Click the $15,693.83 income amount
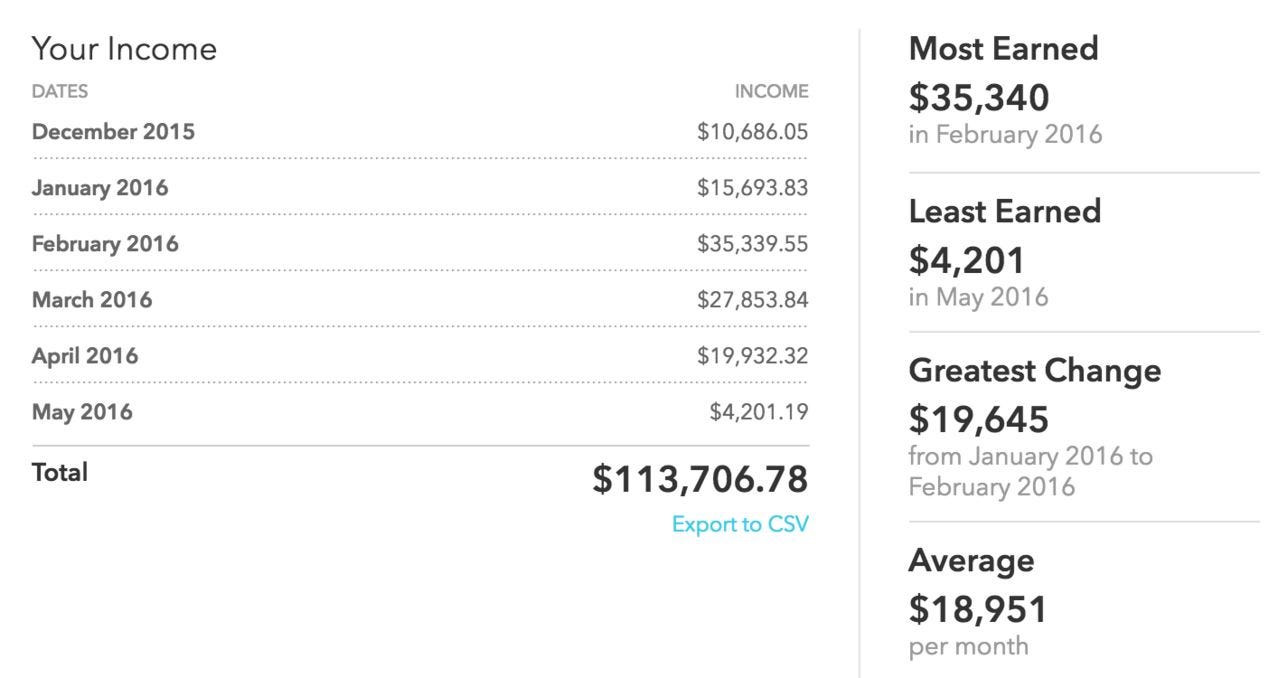The image size is (1278, 678). [752, 188]
